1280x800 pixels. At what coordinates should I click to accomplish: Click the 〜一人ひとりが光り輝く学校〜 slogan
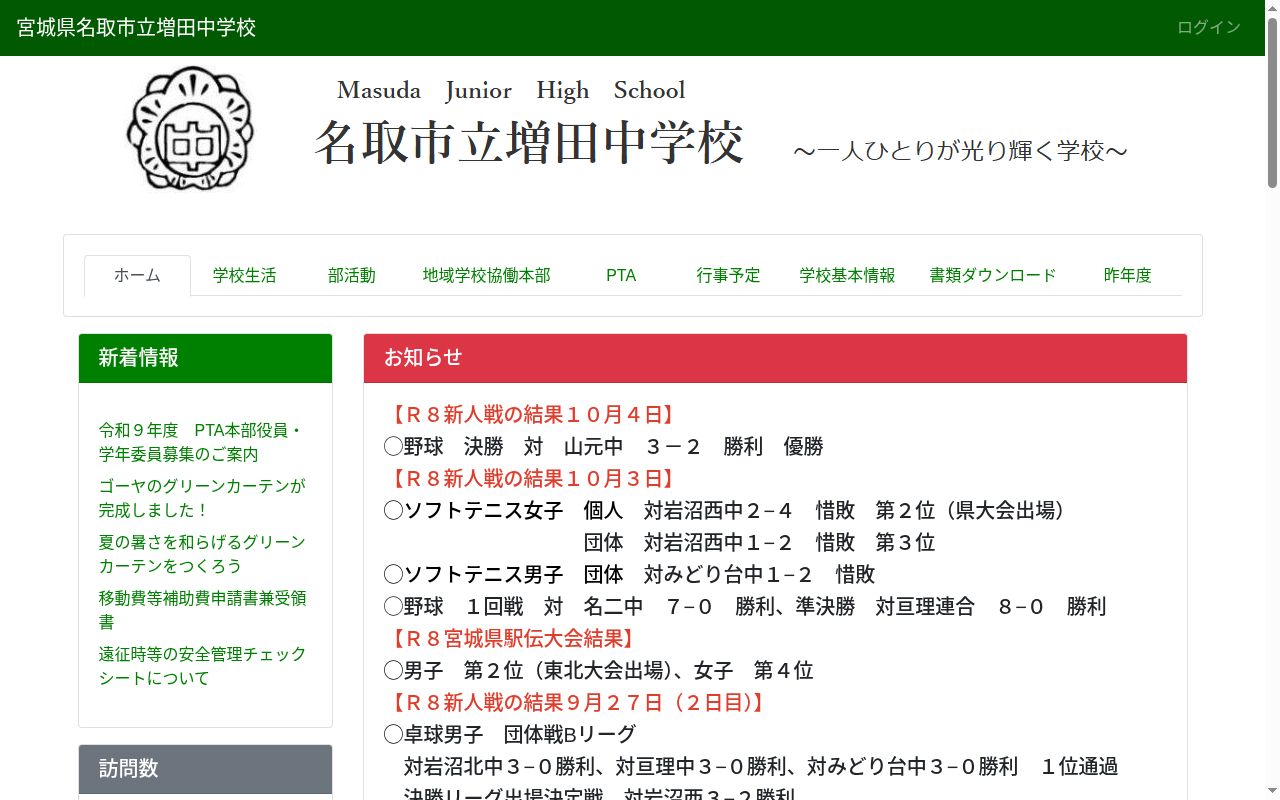pyautogui.click(x=960, y=151)
